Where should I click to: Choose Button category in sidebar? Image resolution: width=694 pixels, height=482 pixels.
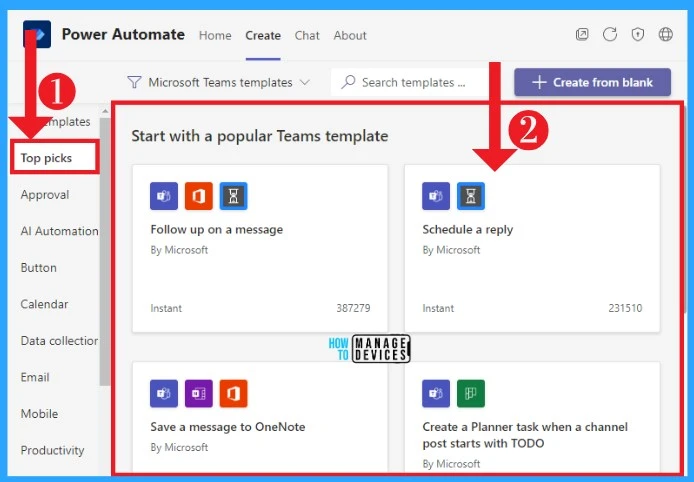click(x=39, y=268)
